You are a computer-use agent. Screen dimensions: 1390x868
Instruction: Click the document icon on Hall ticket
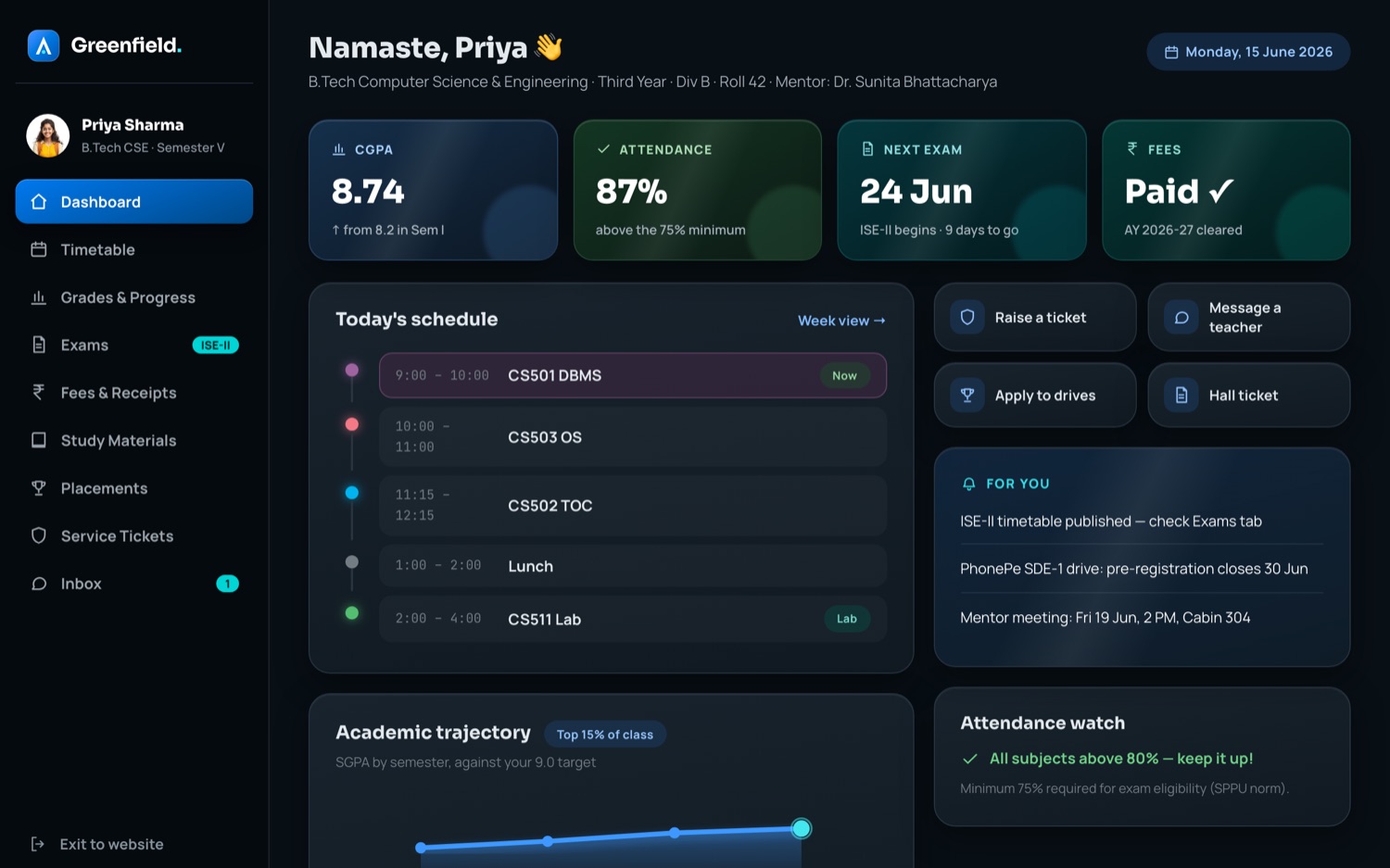click(1181, 396)
